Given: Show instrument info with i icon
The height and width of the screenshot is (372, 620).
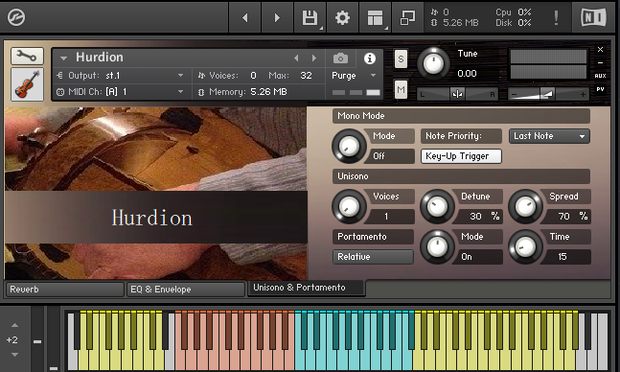Looking at the screenshot, I should click(x=369, y=59).
